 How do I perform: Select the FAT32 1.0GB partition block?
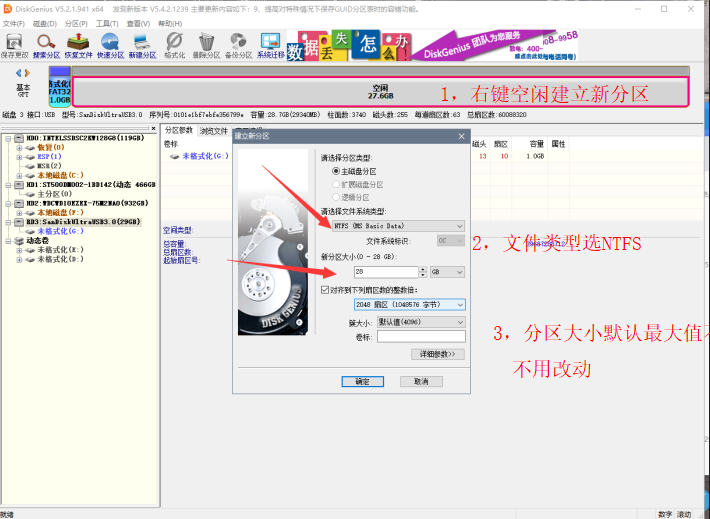tap(59, 87)
